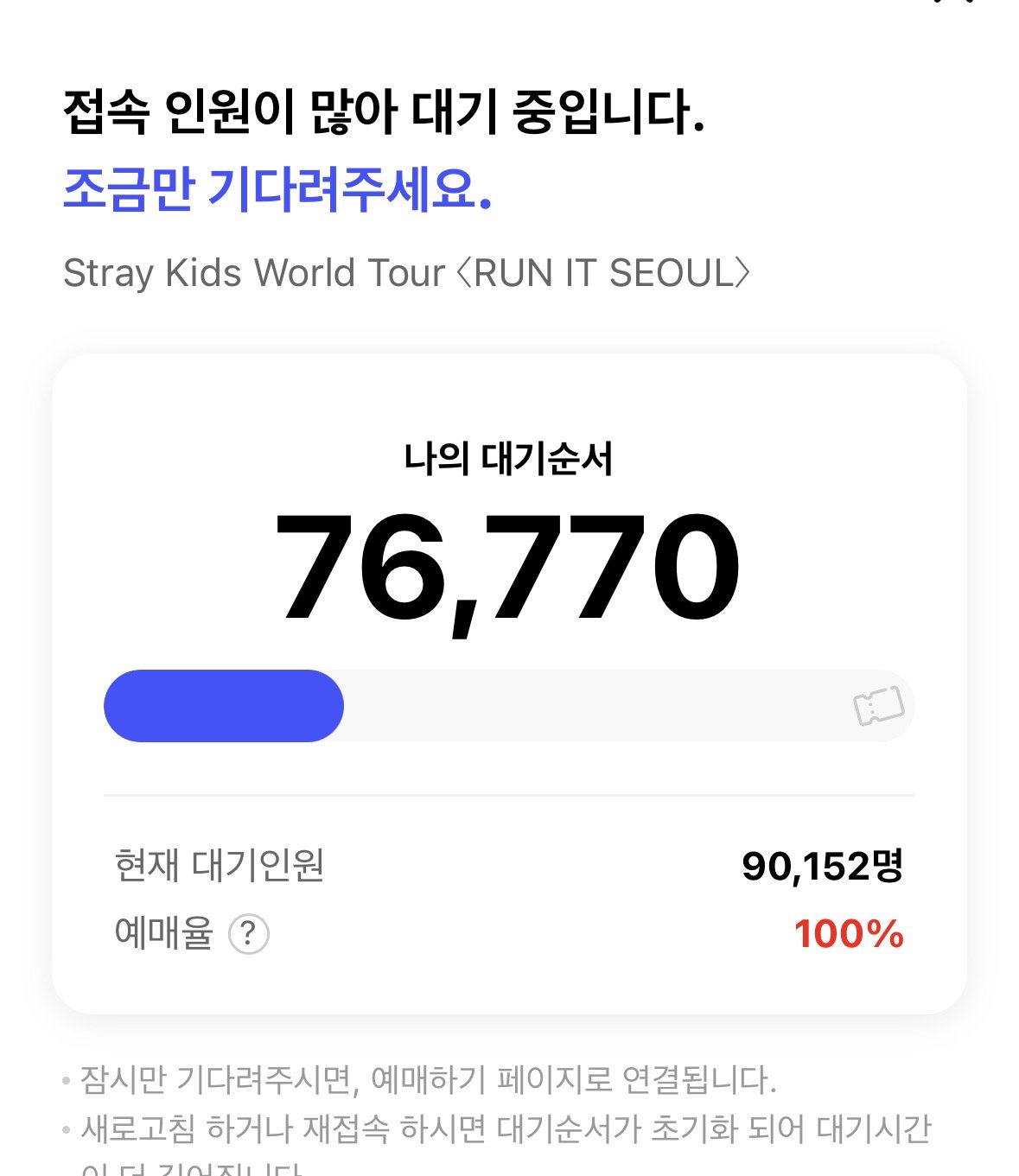
Task: Tap the red 100% booking rate value
Action: [x=849, y=934]
